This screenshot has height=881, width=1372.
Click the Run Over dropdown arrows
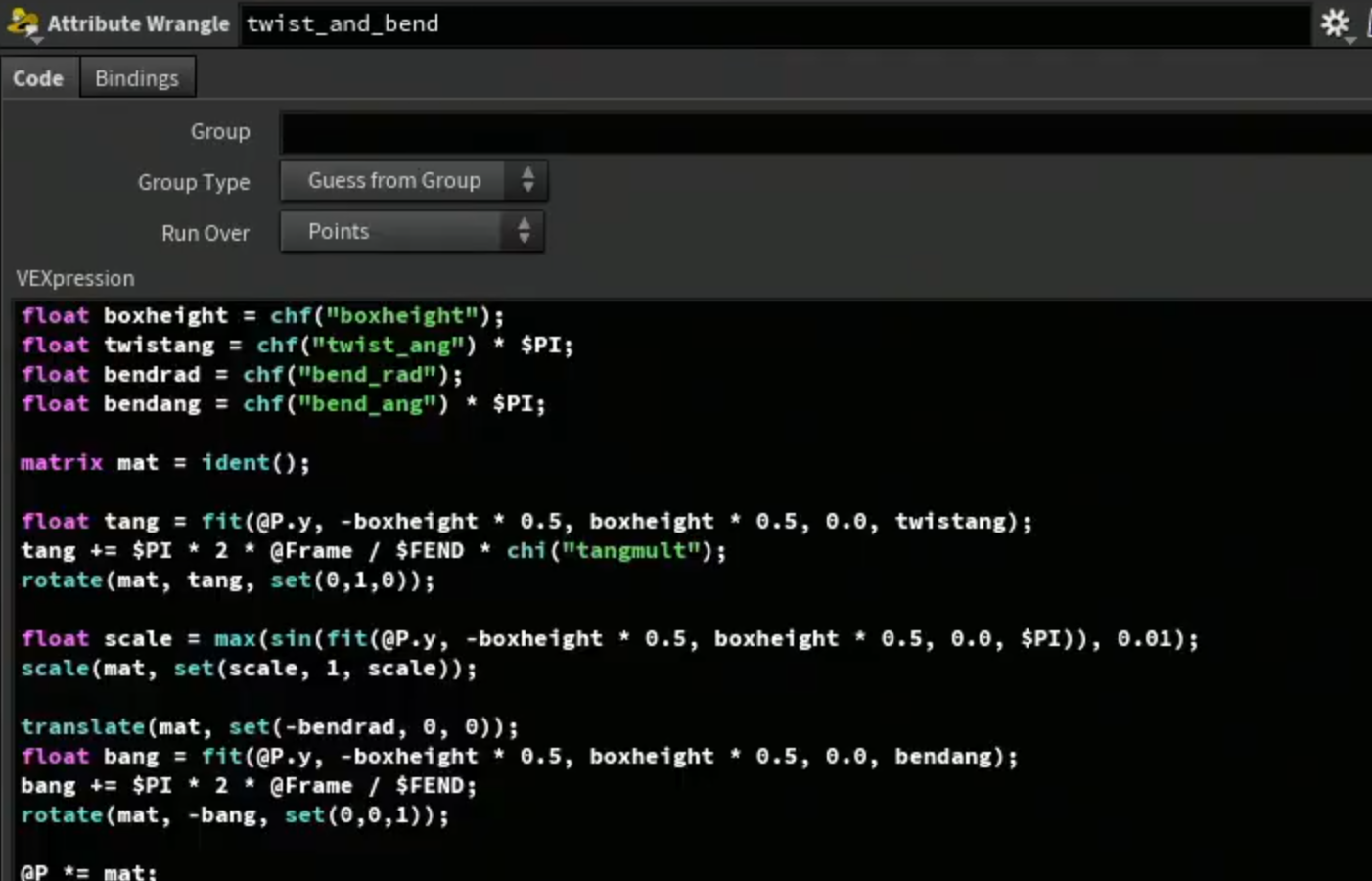(524, 232)
